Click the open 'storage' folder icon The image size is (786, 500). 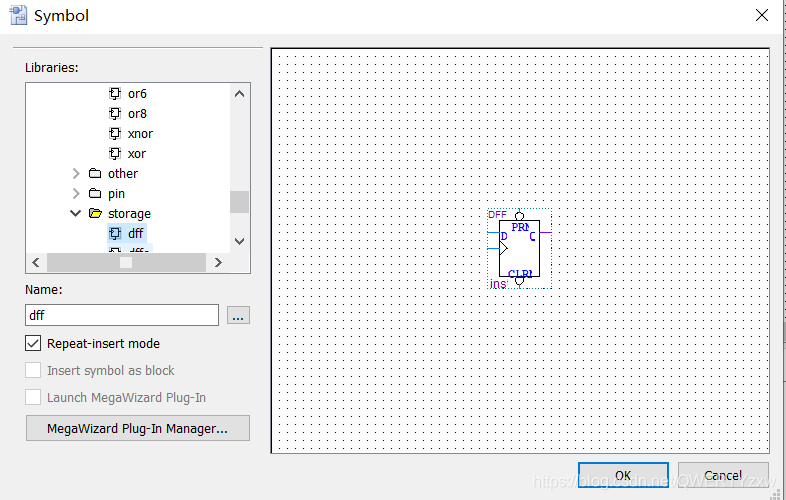click(95, 214)
